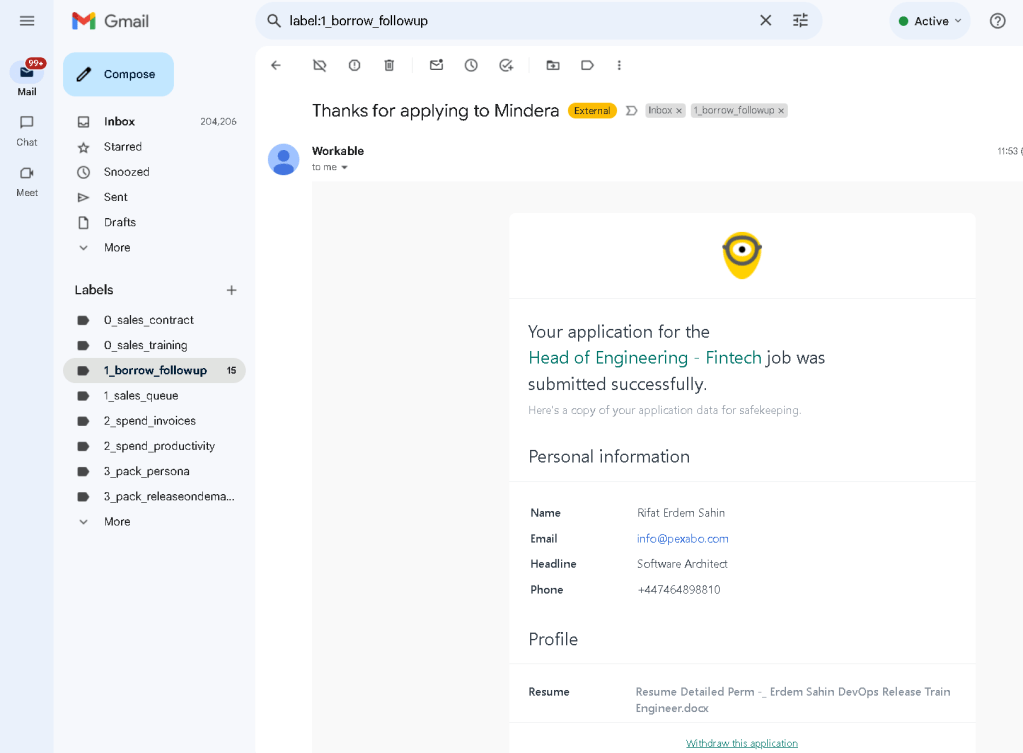The height and width of the screenshot is (753, 1023).
Task: Mark the email as unread
Action: 436,65
